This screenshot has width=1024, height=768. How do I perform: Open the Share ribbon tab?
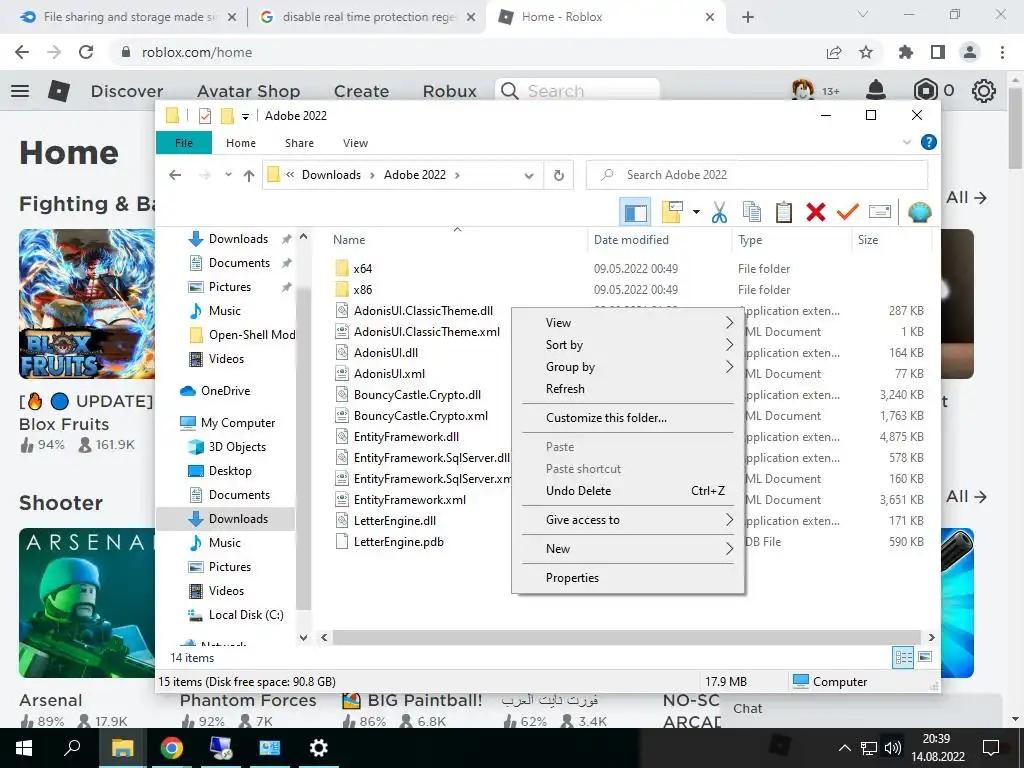pos(299,143)
